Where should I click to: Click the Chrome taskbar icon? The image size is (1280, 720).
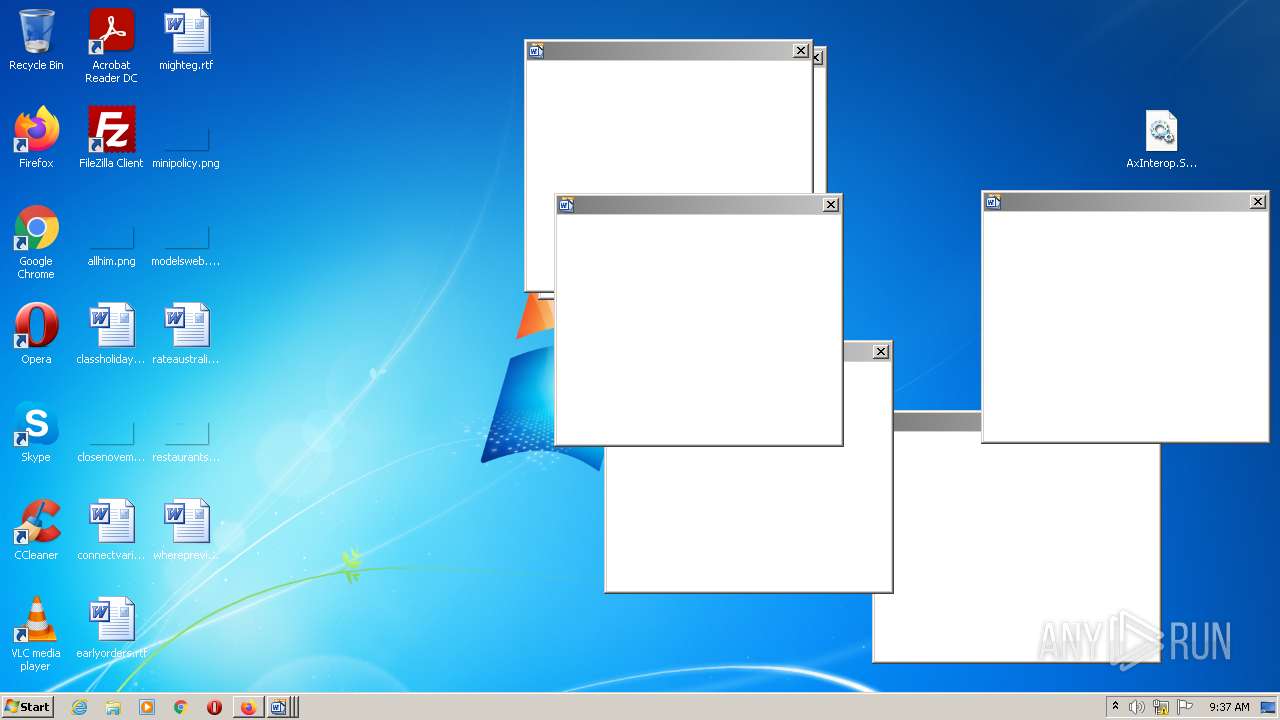tap(181, 707)
